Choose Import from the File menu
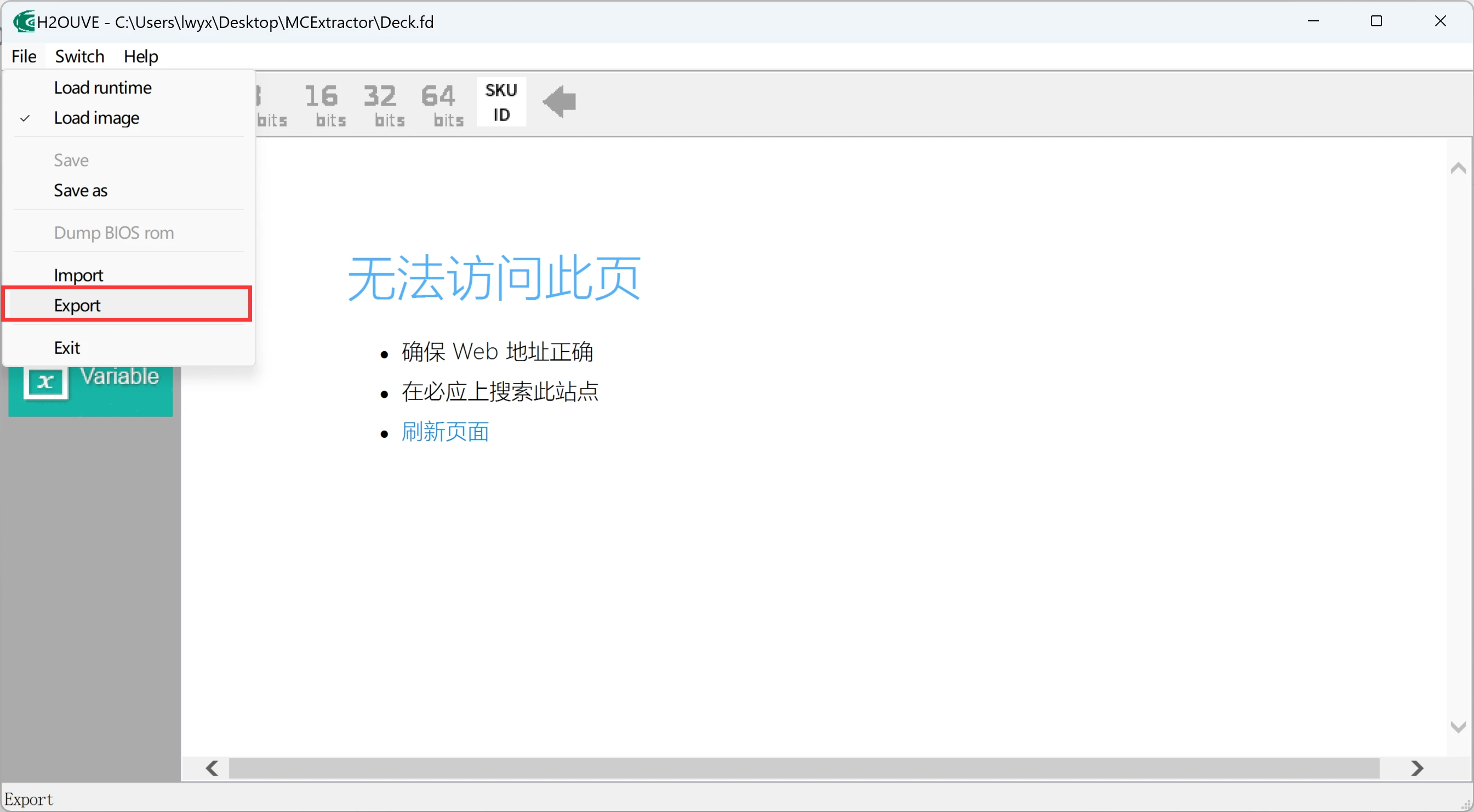This screenshot has height=812, width=1474. (129, 275)
